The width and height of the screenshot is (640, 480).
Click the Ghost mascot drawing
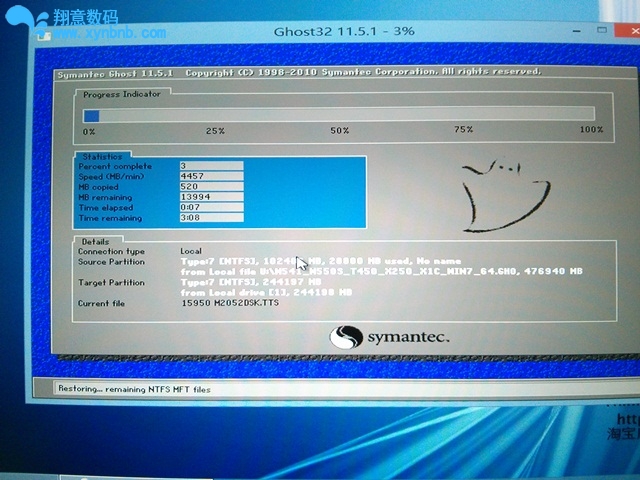[506, 196]
